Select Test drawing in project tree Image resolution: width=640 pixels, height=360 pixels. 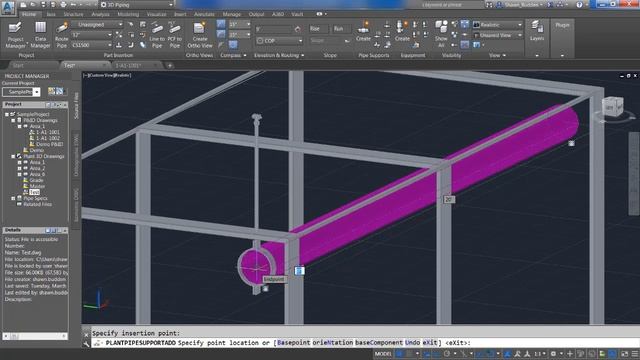click(34, 192)
